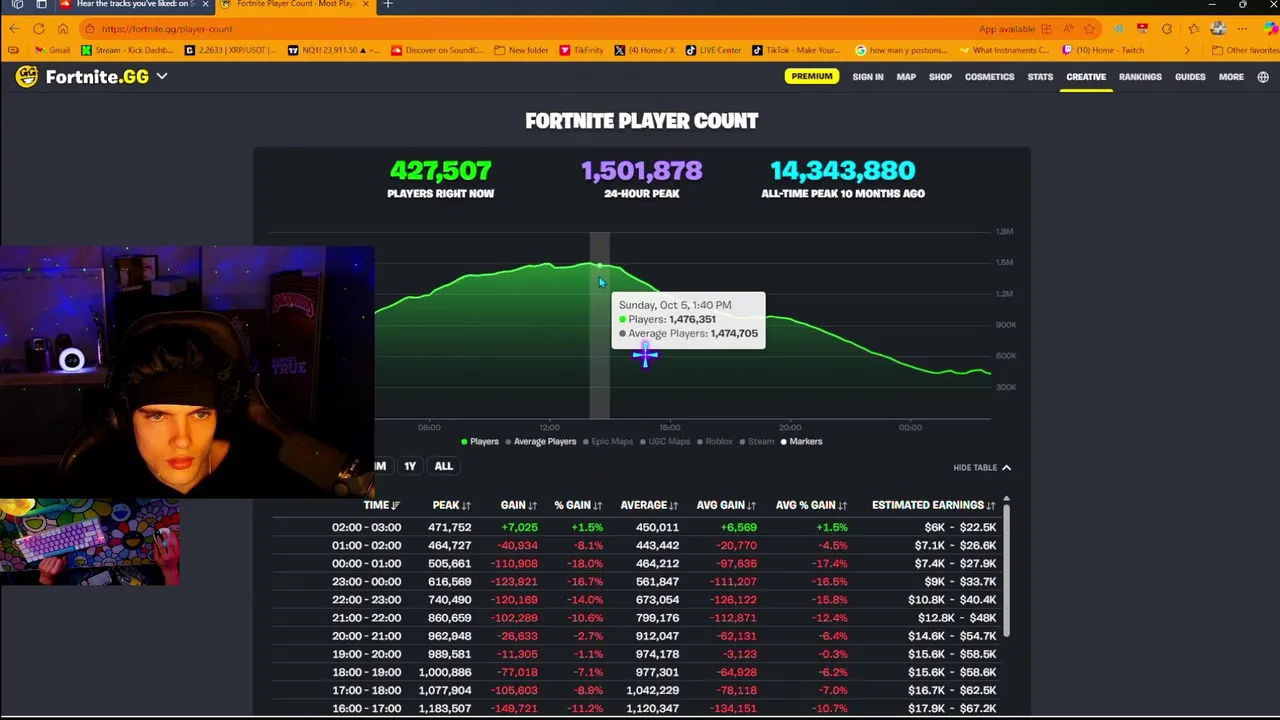
Task: Sort table by ESTIMATED EARNINGS column
Action: (x=934, y=505)
